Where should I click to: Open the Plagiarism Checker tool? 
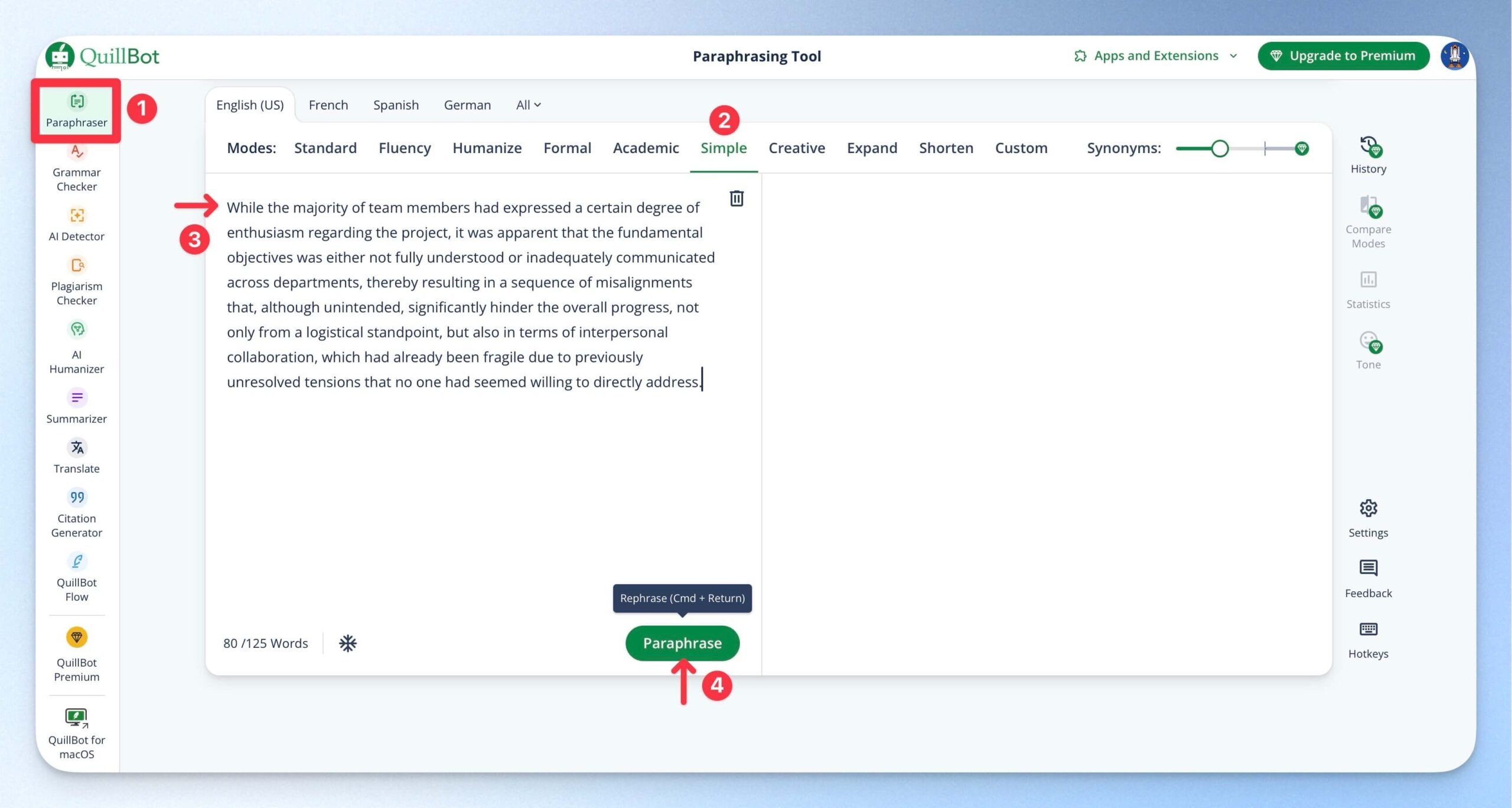pyautogui.click(x=76, y=282)
